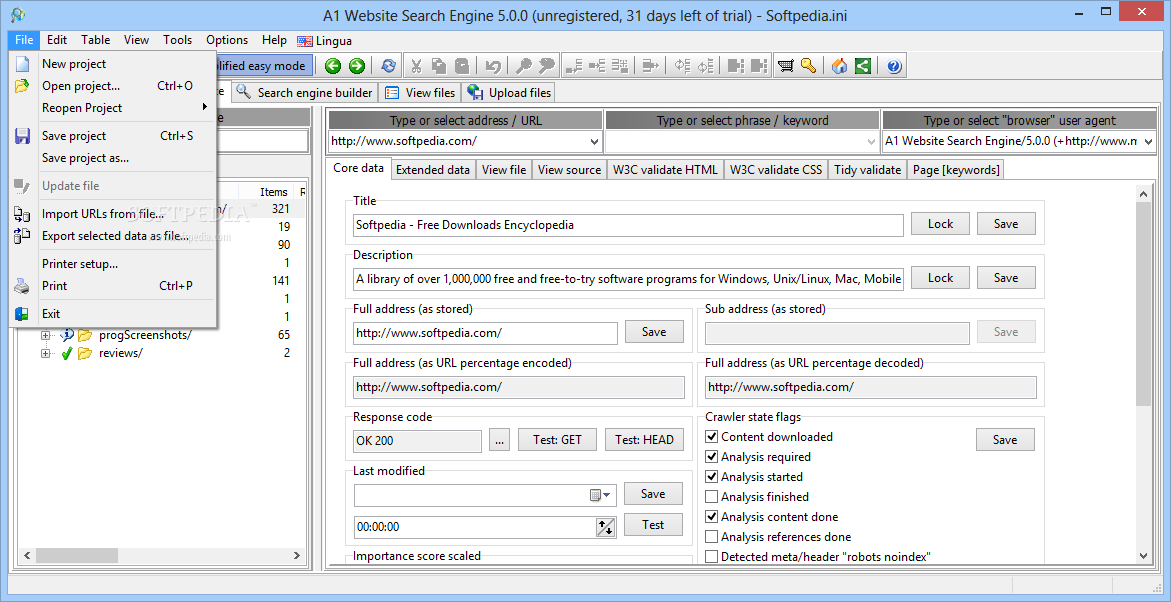Open the Upload files tab
1171x602 pixels.
[509, 93]
